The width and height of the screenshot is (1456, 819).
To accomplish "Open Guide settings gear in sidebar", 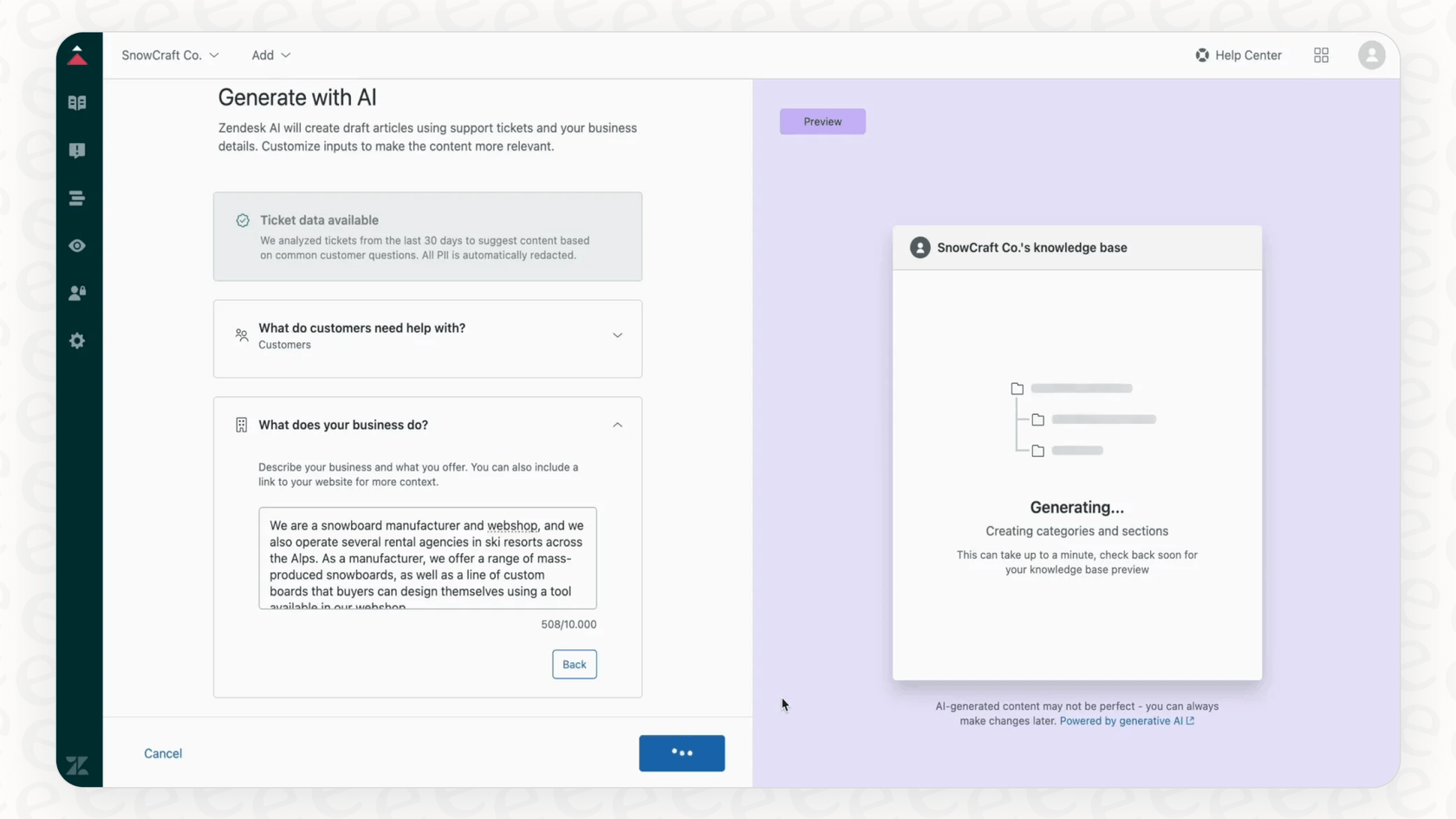I will 77,340.
